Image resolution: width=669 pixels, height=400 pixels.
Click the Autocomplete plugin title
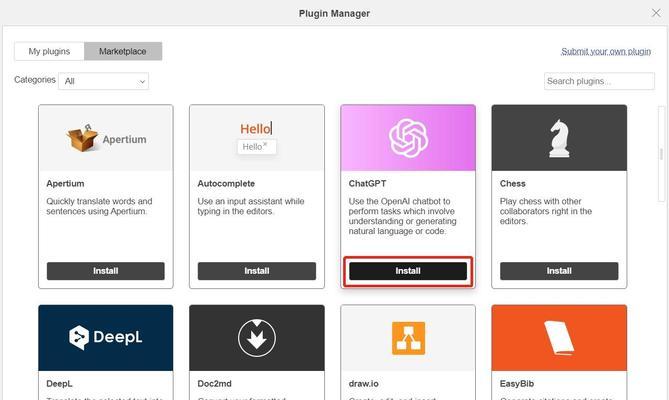[x=226, y=183]
